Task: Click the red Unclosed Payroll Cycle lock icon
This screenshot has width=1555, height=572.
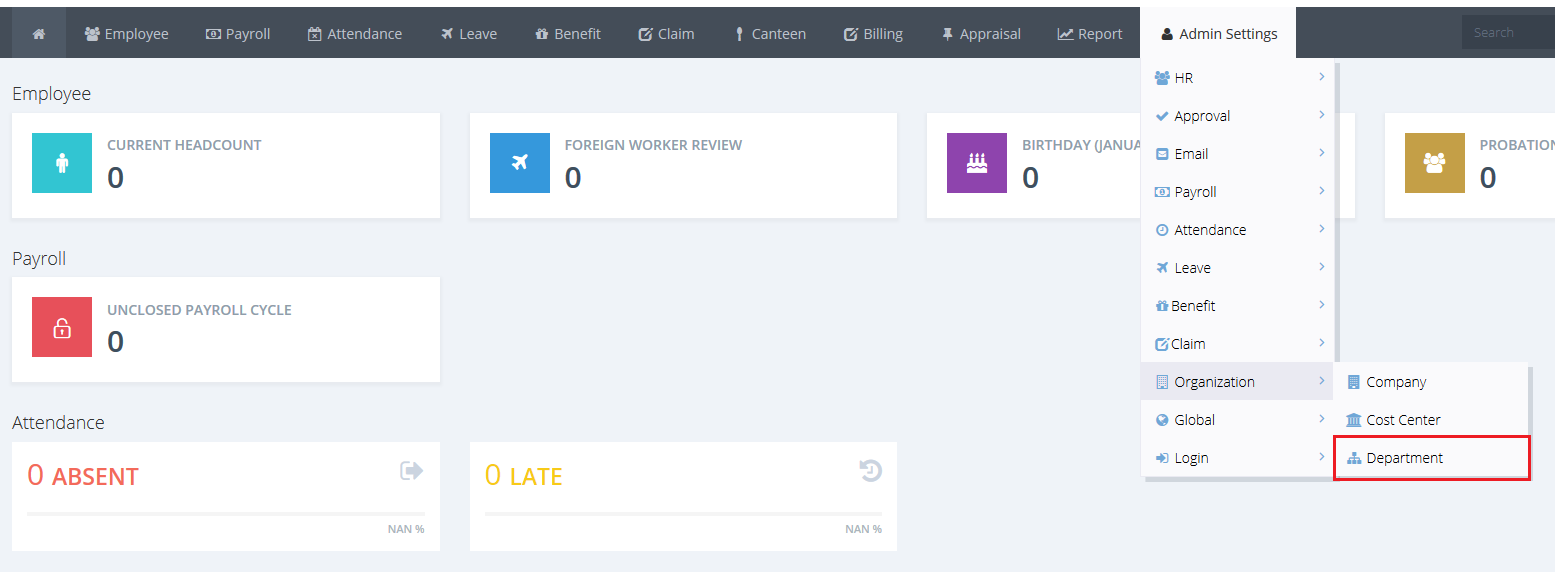Action: point(62,327)
